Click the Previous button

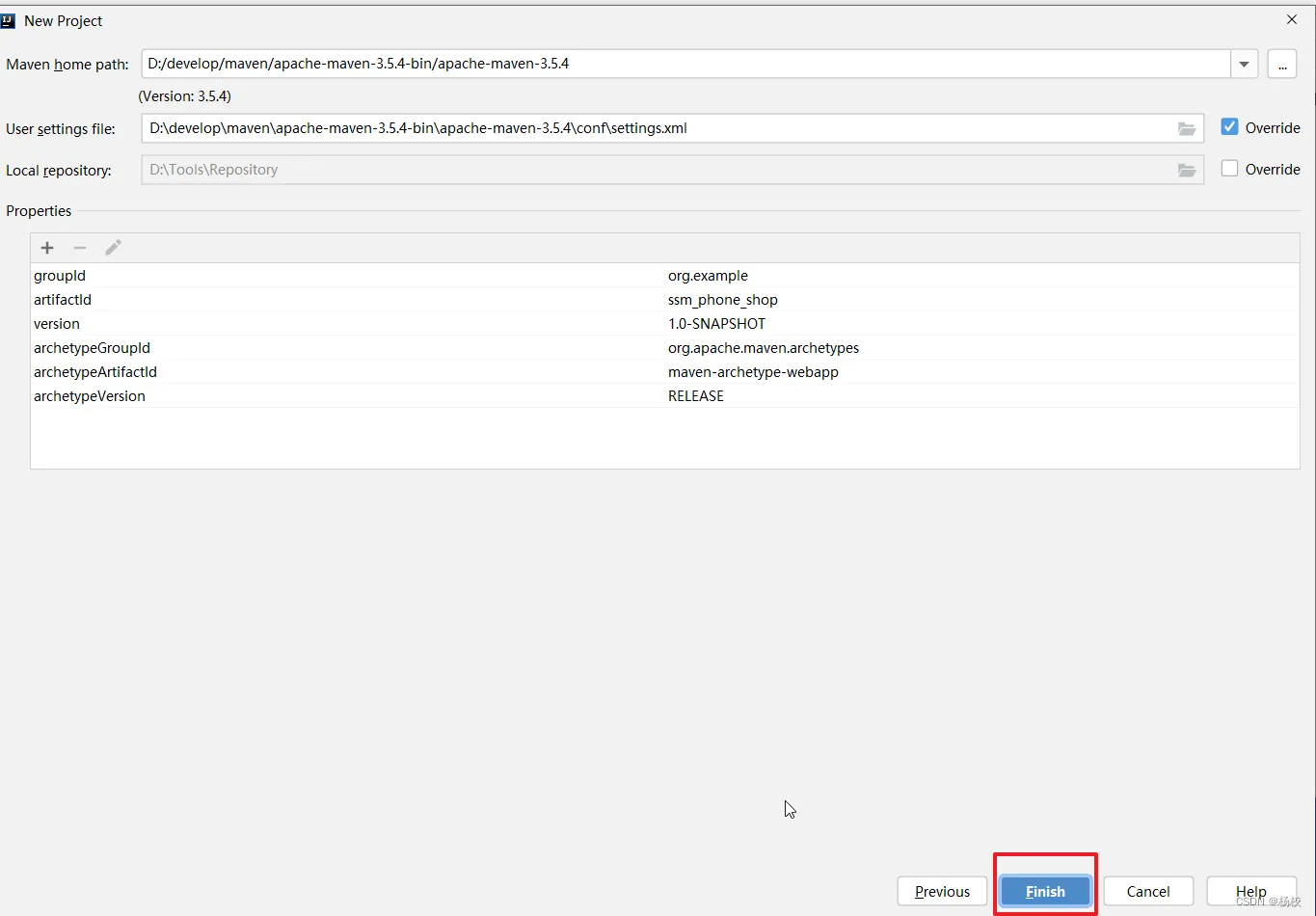coord(942,891)
